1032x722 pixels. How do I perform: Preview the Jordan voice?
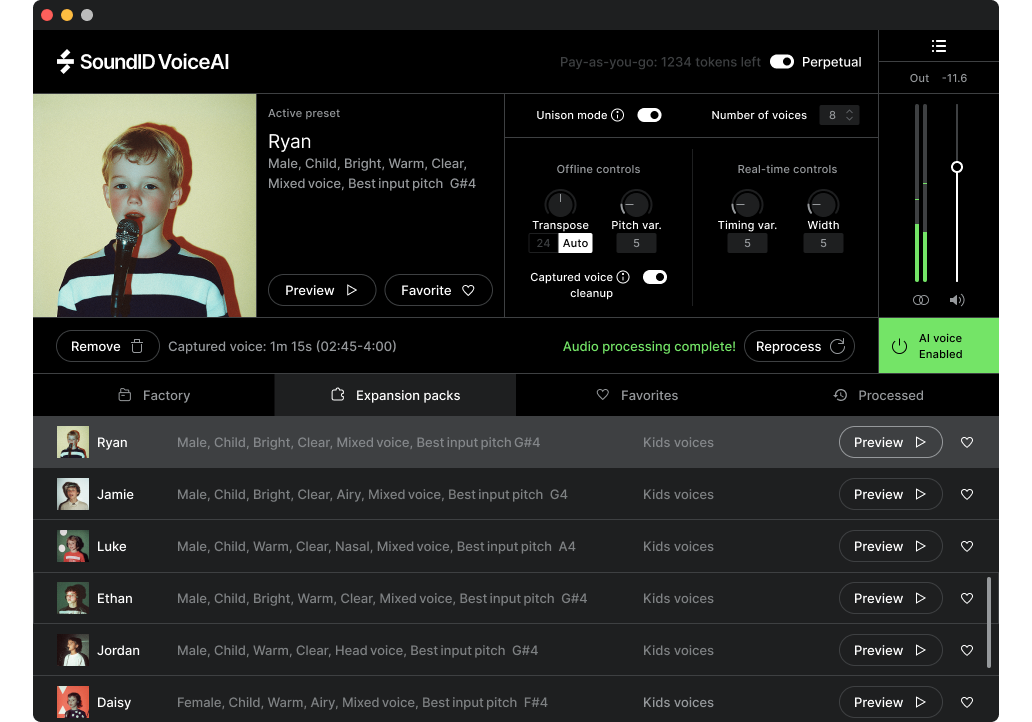pyautogui.click(x=890, y=650)
